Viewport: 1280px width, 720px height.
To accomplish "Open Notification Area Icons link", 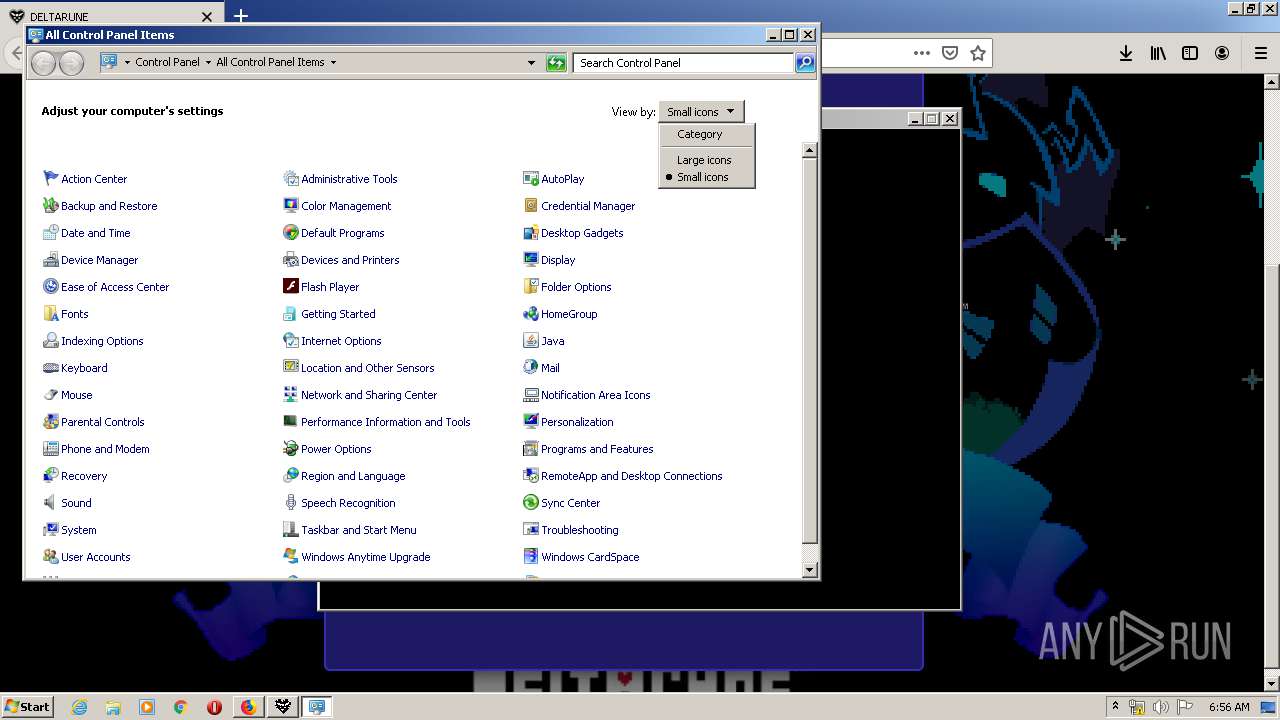I will (596, 395).
